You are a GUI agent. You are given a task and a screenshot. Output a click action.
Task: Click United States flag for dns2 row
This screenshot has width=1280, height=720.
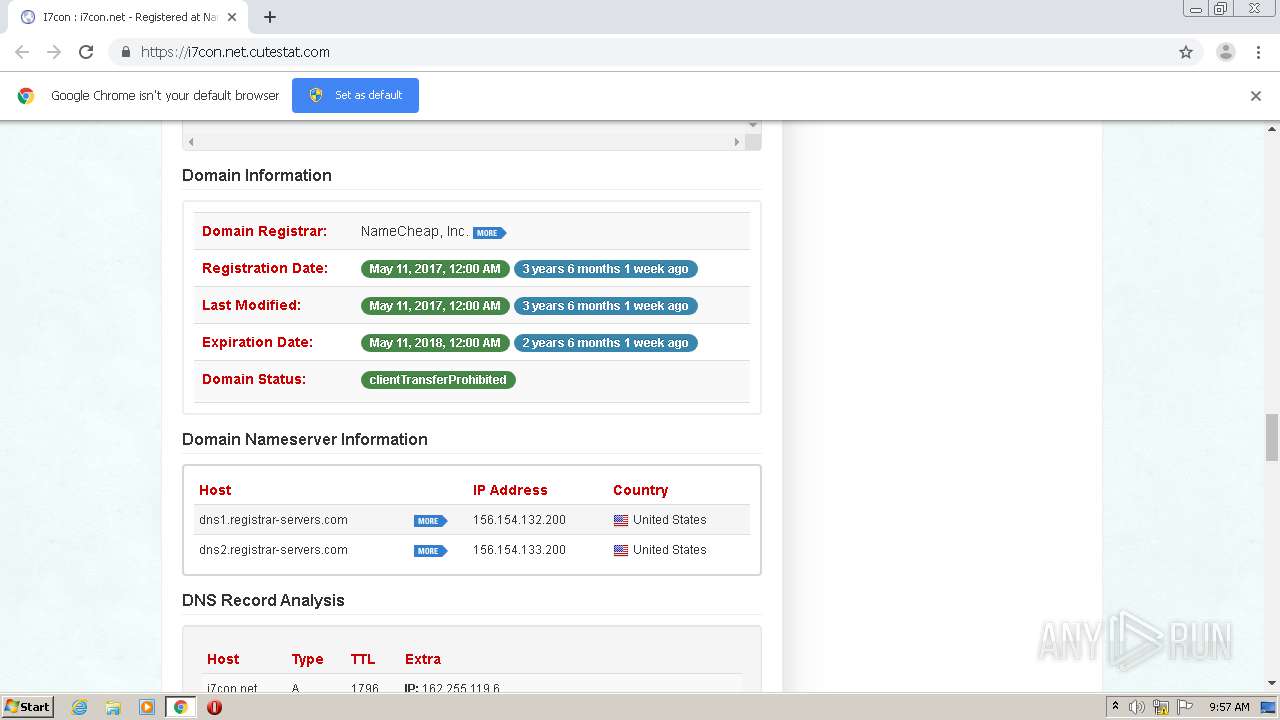(x=621, y=550)
